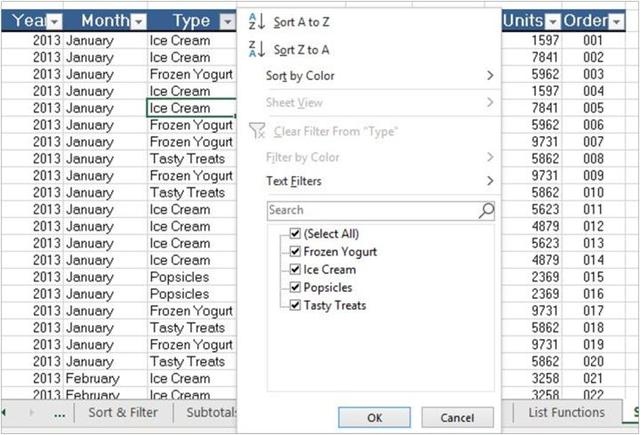Open the Year column filter arrow
Viewport: 640px width, 435px height.
pos(54,21)
